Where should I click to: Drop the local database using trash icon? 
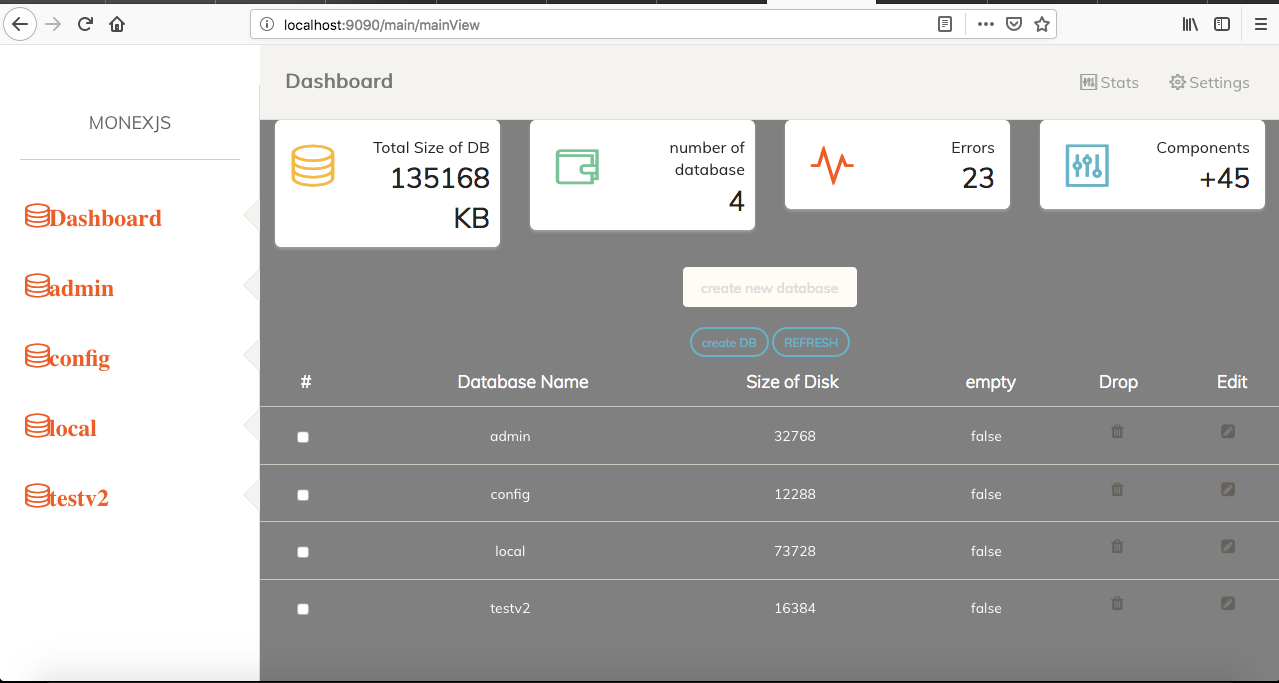coord(1117,547)
